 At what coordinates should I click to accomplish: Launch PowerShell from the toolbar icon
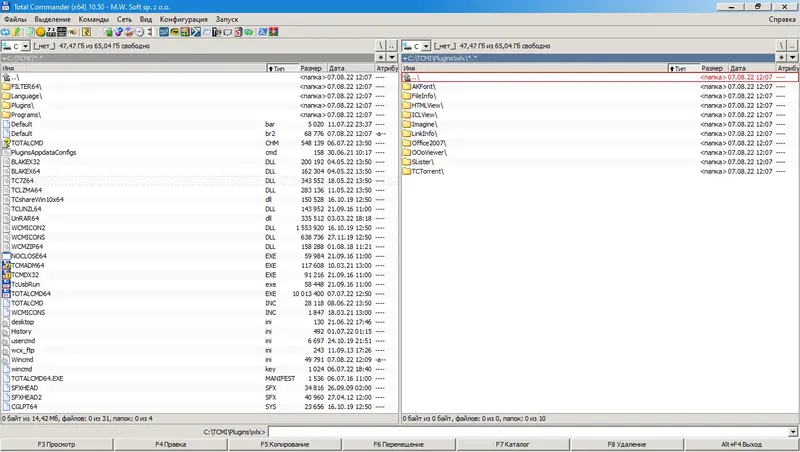(x=262, y=32)
